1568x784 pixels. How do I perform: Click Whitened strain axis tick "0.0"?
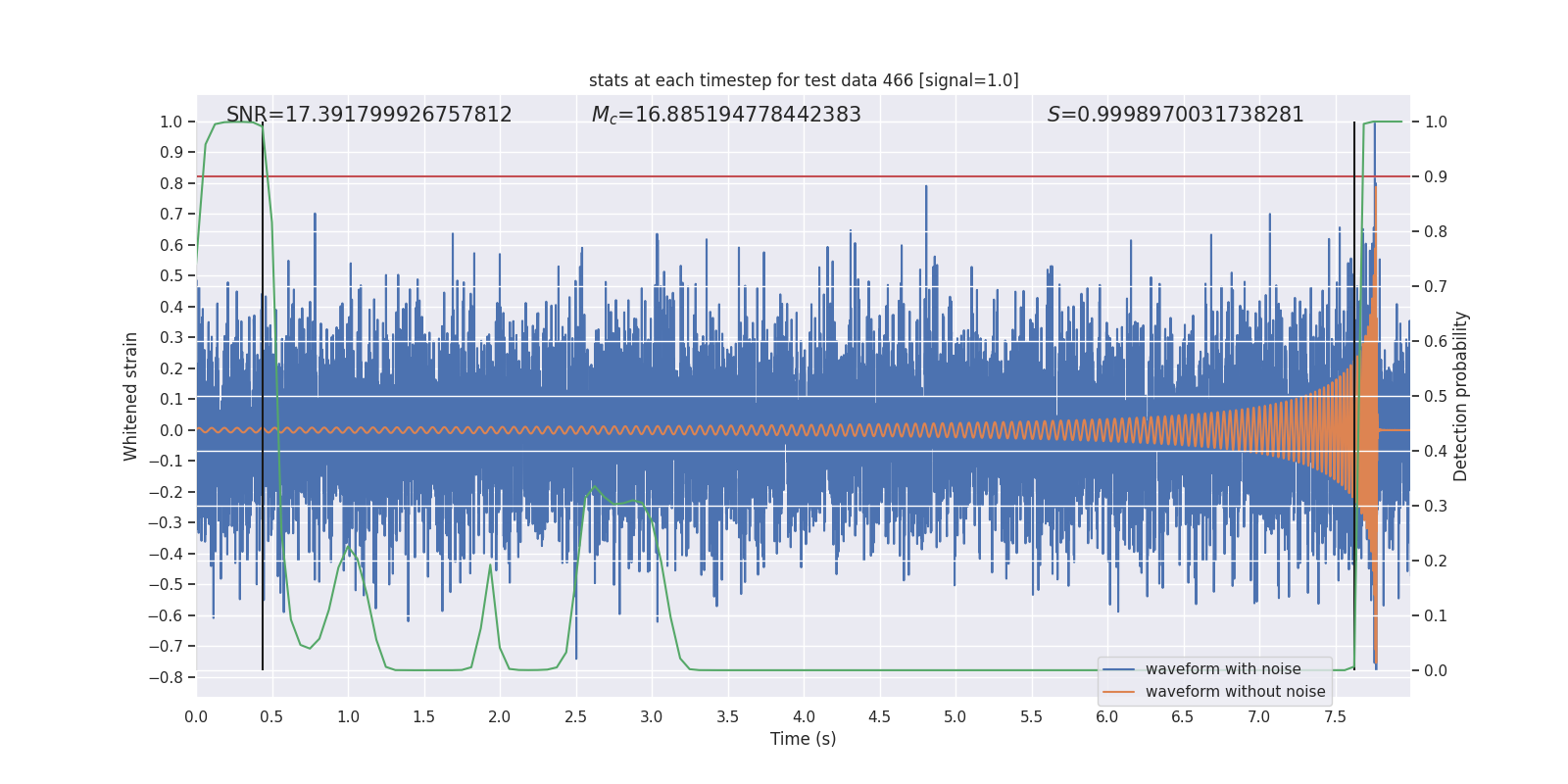point(171,430)
